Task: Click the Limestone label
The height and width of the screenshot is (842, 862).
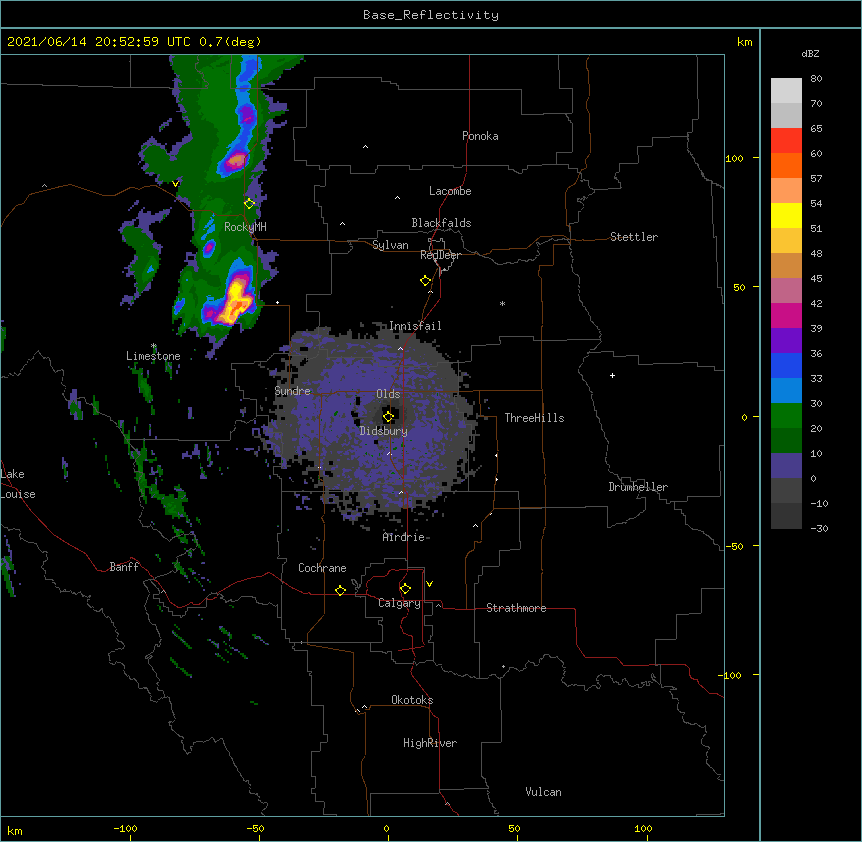Action: click(153, 356)
